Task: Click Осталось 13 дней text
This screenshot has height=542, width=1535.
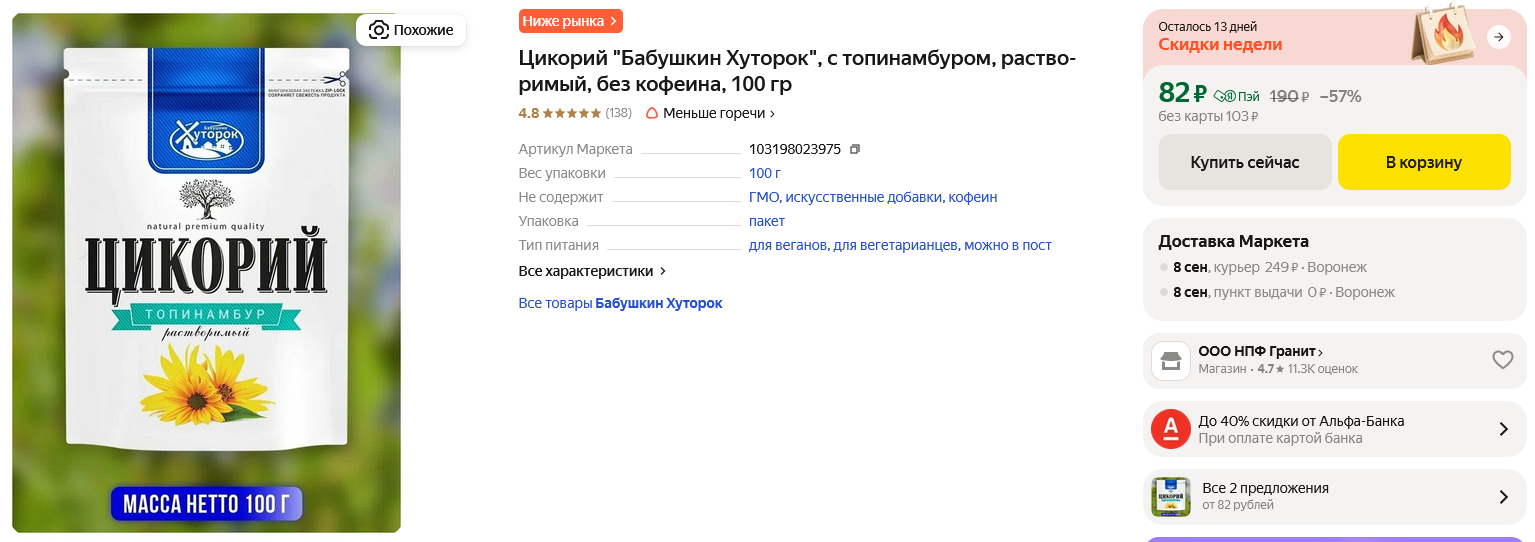Action: [x=1208, y=27]
